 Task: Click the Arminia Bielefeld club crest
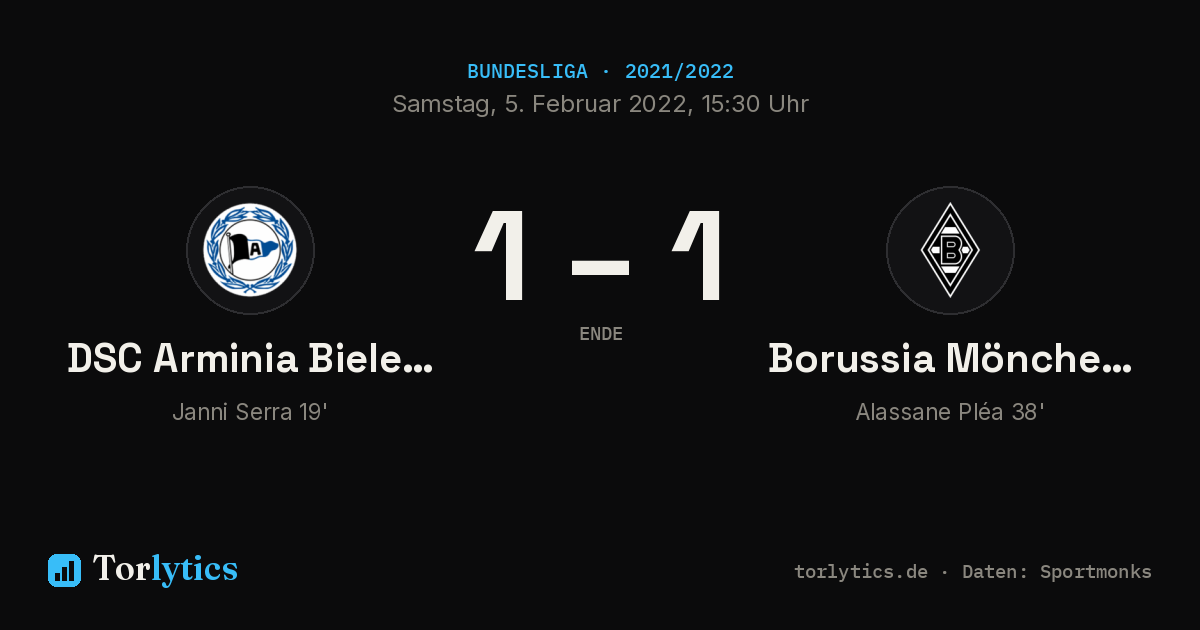pyautogui.click(x=250, y=250)
